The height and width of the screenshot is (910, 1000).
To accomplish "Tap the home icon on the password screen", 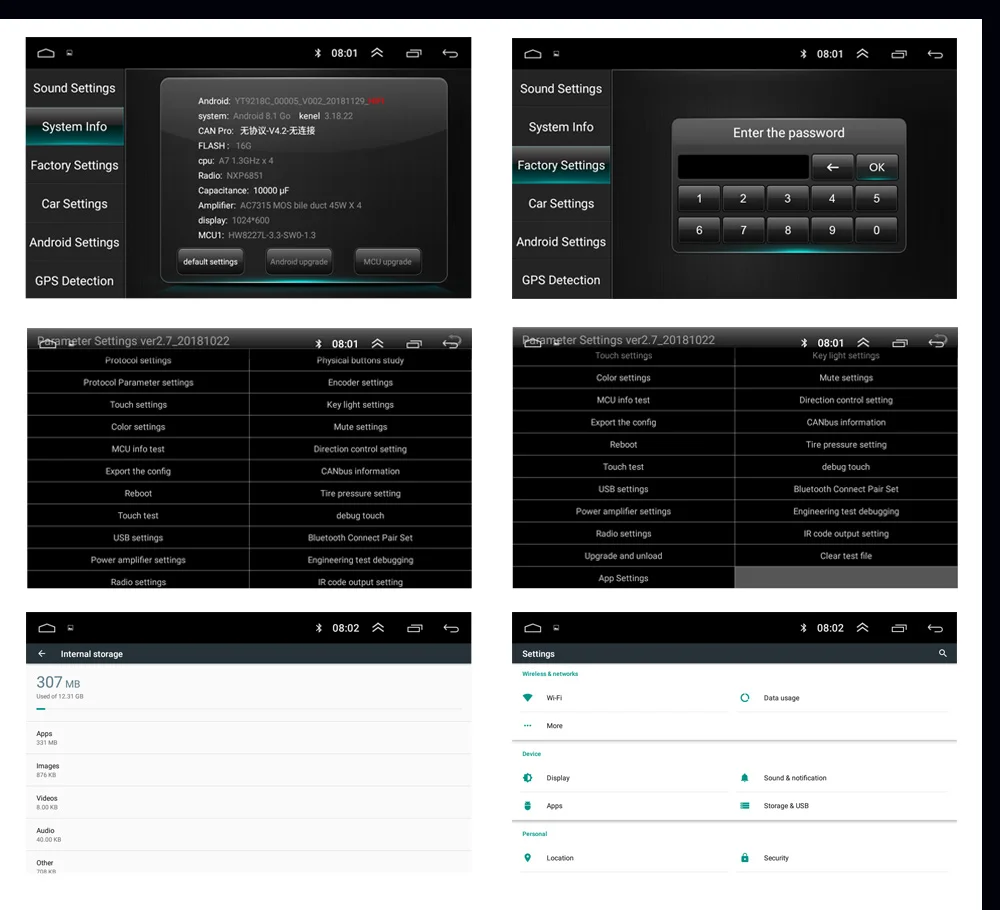I will [533, 54].
